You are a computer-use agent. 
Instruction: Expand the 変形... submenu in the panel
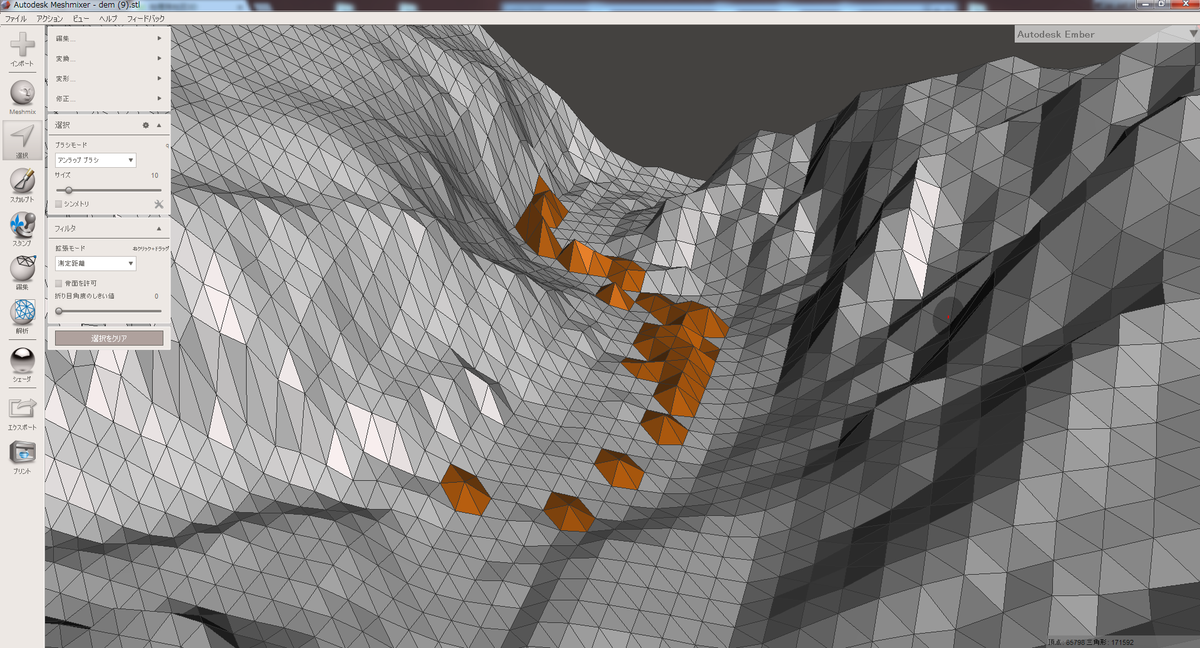click(x=108, y=78)
